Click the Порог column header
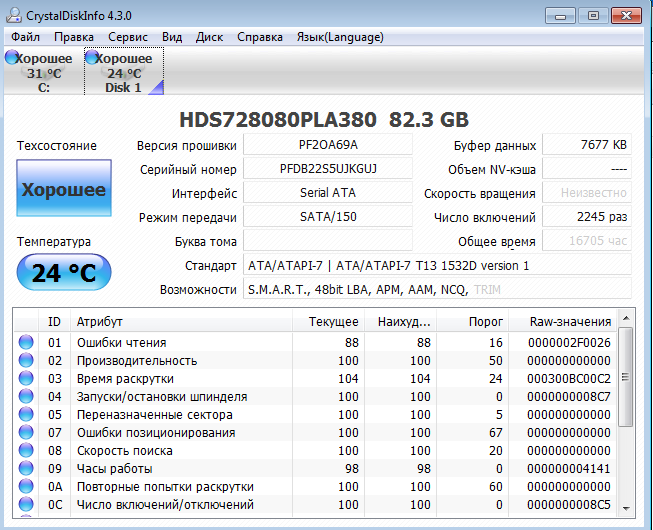The image size is (653, 530). pyautogui.click(x=472, y=321)
